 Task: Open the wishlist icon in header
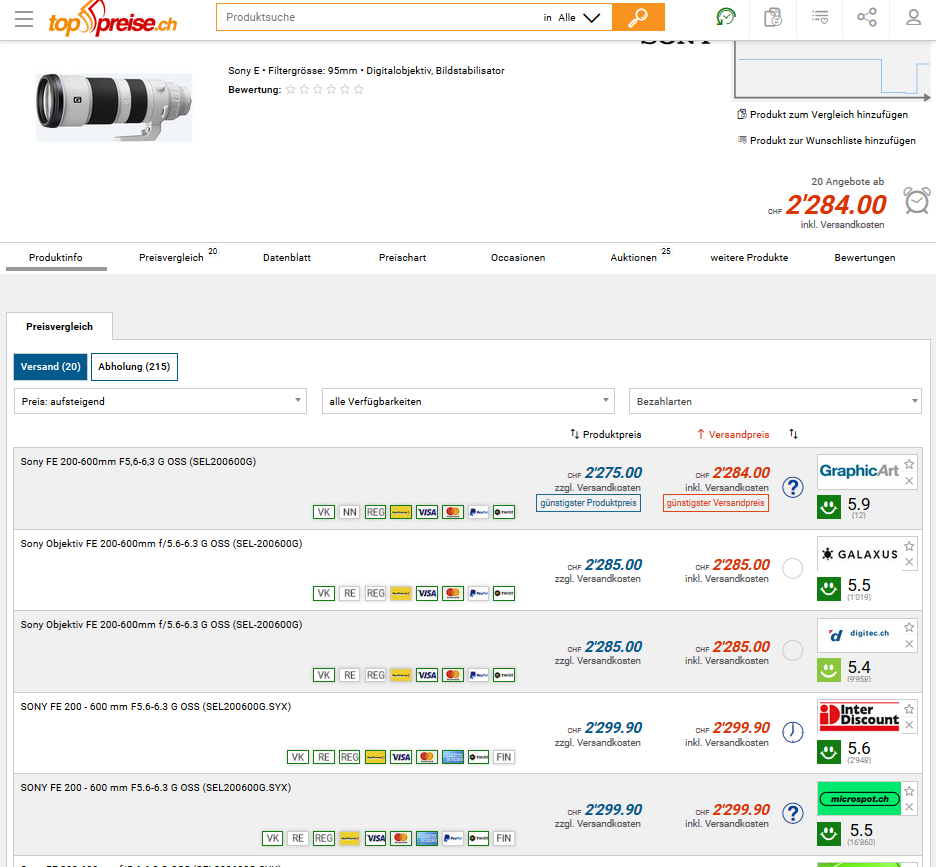(x=820, y=17)
